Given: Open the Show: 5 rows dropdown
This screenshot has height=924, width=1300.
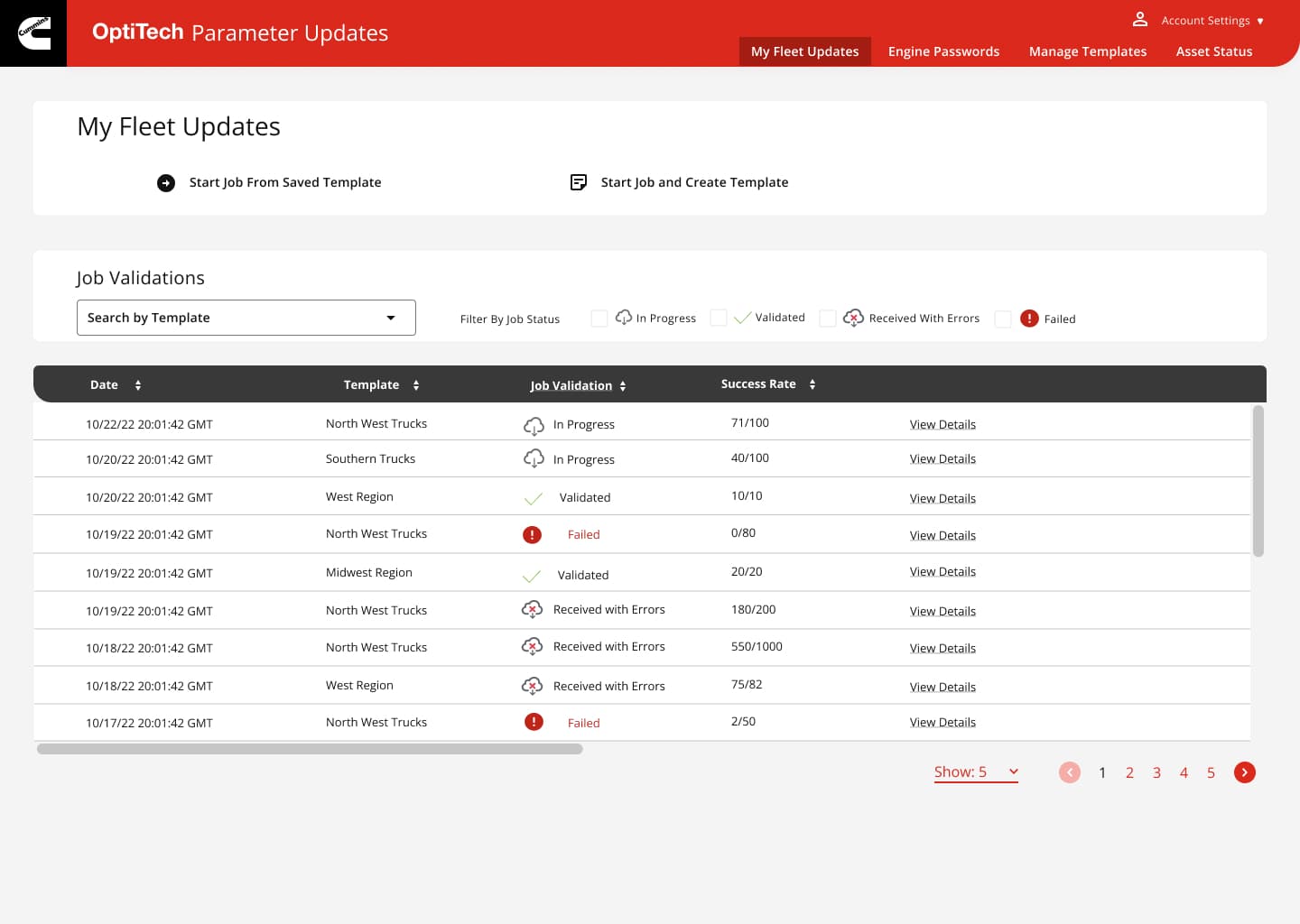Looking at the screenshot, I should [x=976, y=772].
